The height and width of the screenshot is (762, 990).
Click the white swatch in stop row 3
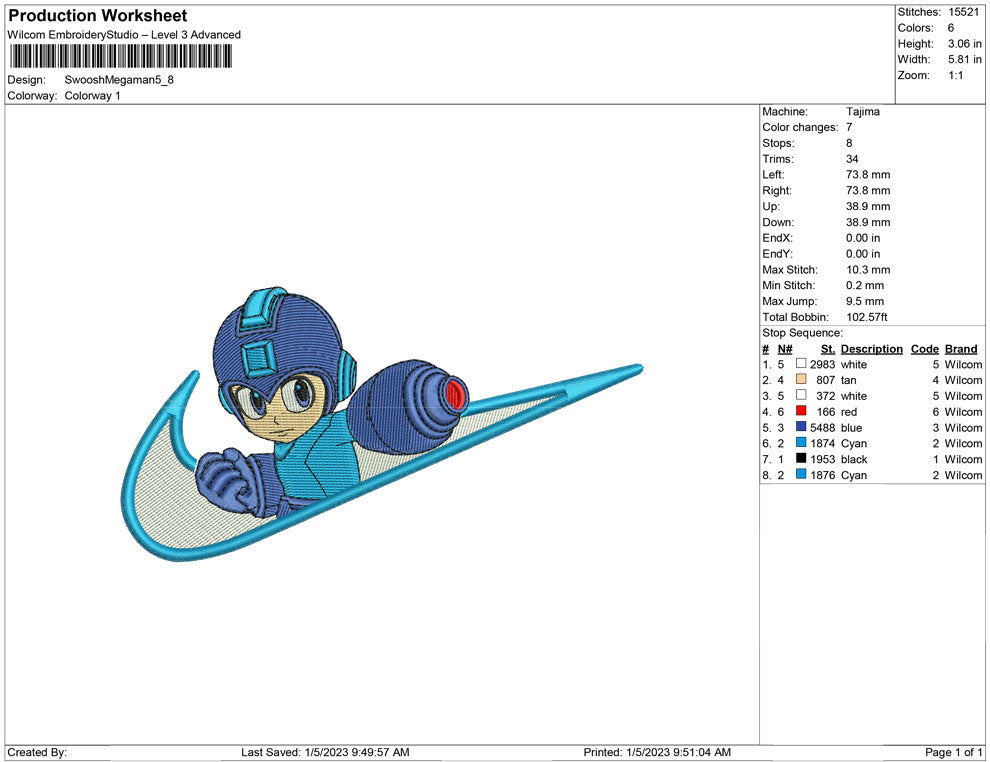(x=801, y=395)
